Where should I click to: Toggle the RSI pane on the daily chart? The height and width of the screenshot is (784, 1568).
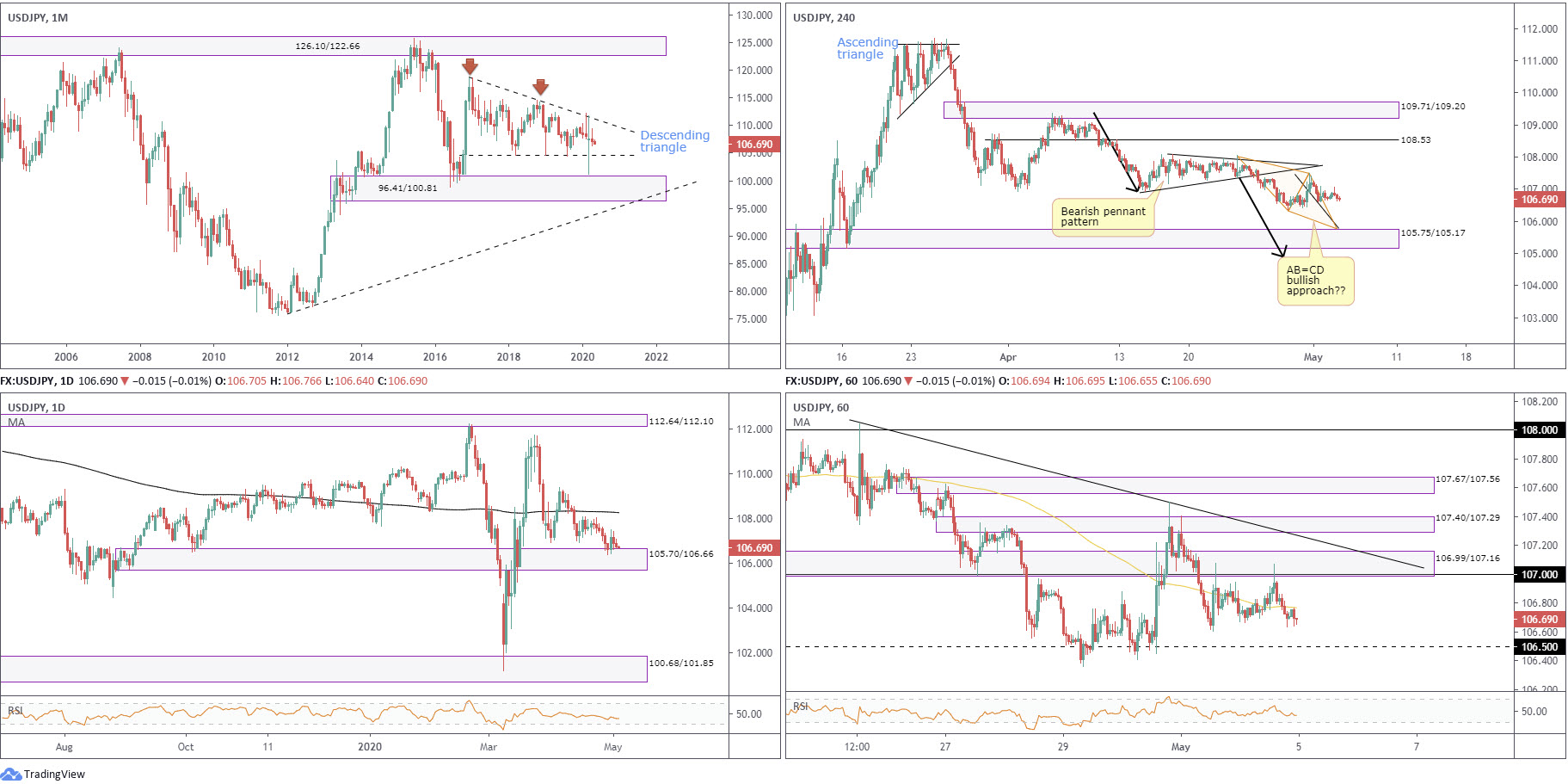tap(14, 711)
